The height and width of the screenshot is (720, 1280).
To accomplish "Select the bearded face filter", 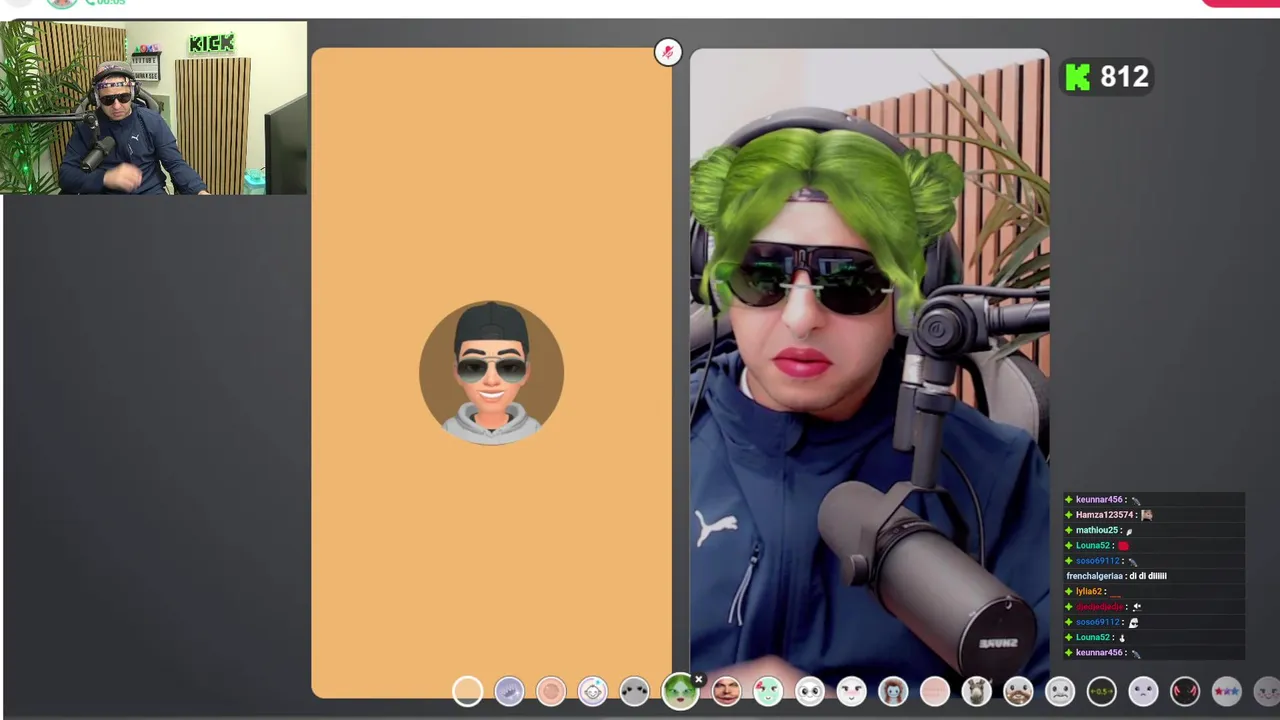I will [1018, 691].
